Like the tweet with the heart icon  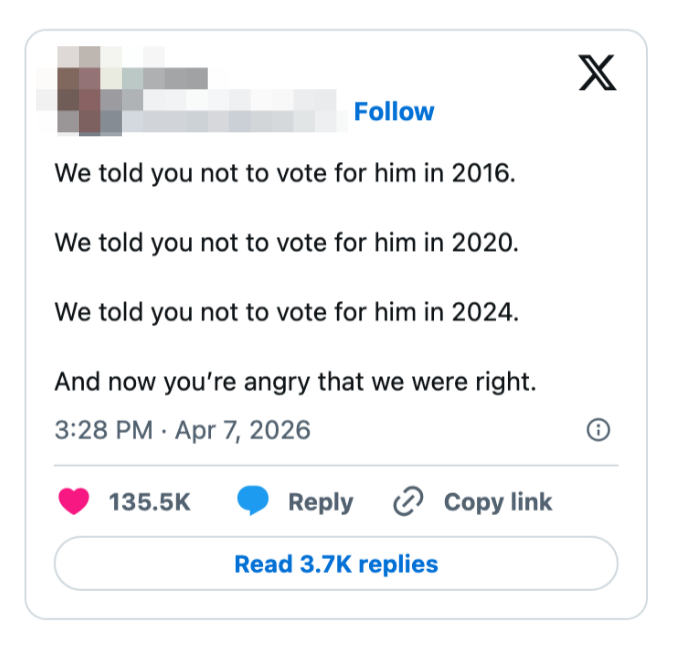[x=74, y=501]
